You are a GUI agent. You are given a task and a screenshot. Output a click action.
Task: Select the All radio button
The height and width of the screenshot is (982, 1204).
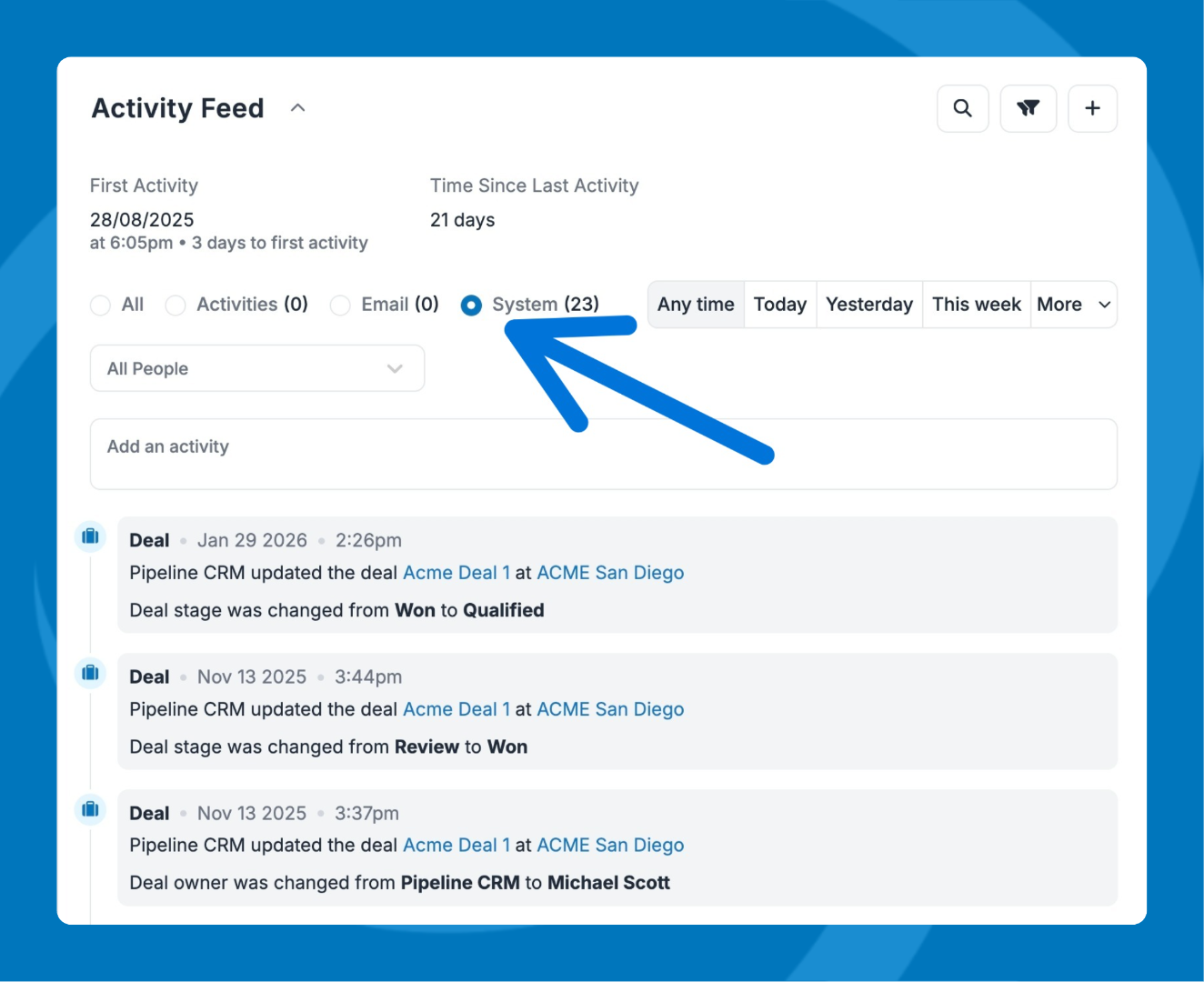tap(101, 306)
